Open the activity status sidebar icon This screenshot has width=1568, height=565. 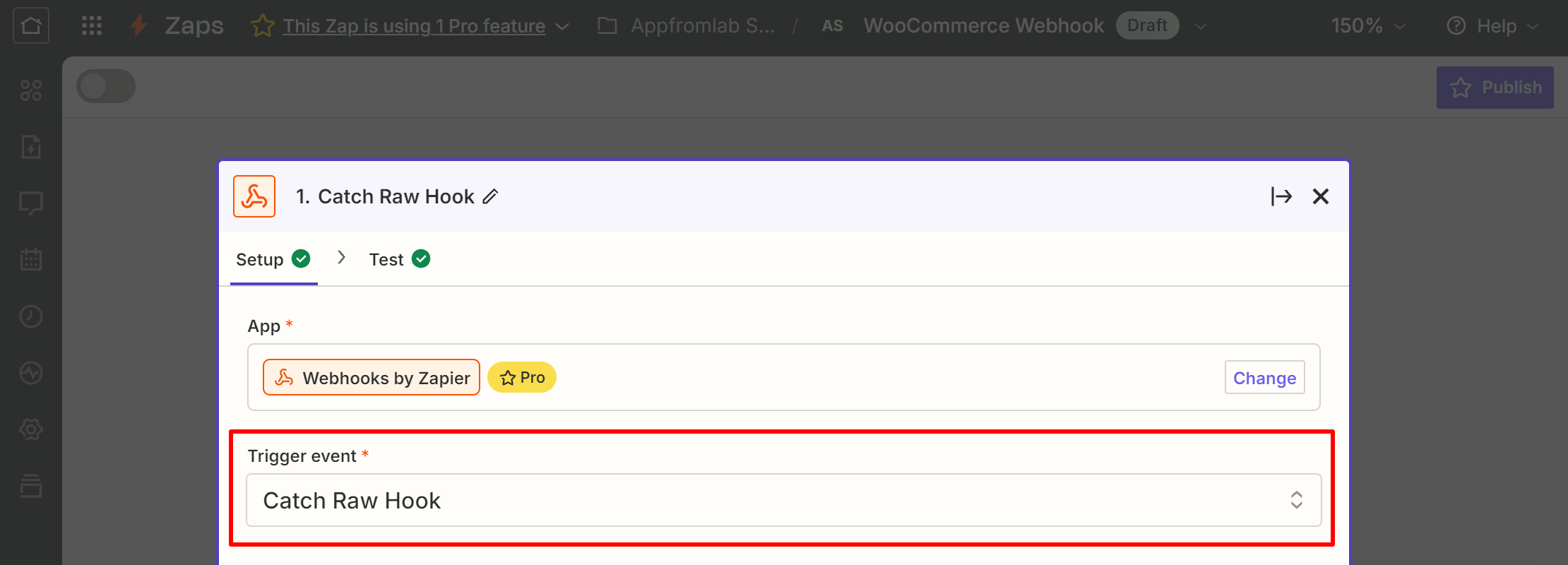31,373
